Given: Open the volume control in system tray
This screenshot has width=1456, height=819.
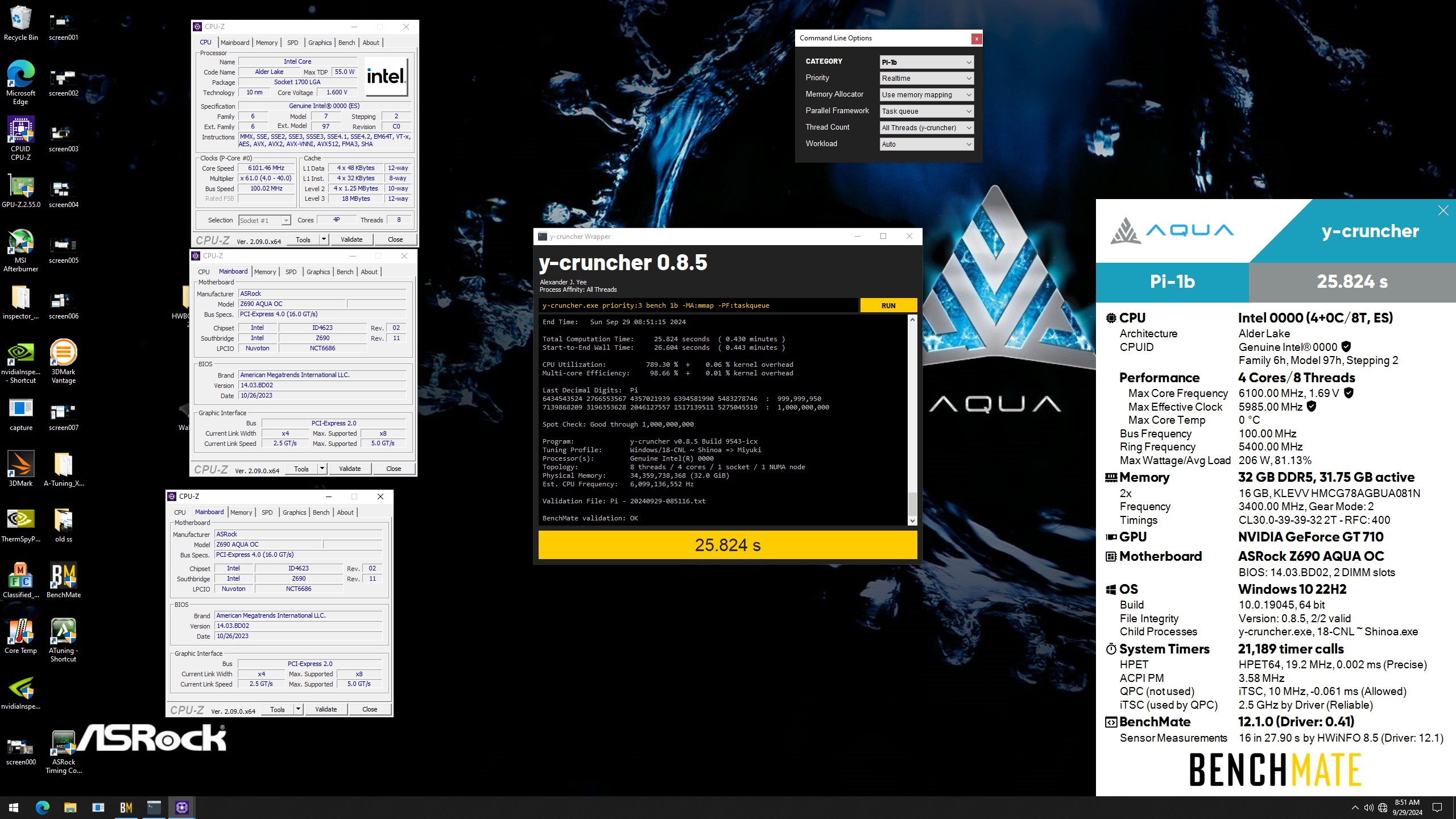Looking at the screenshot, I should coord(1368,808).
